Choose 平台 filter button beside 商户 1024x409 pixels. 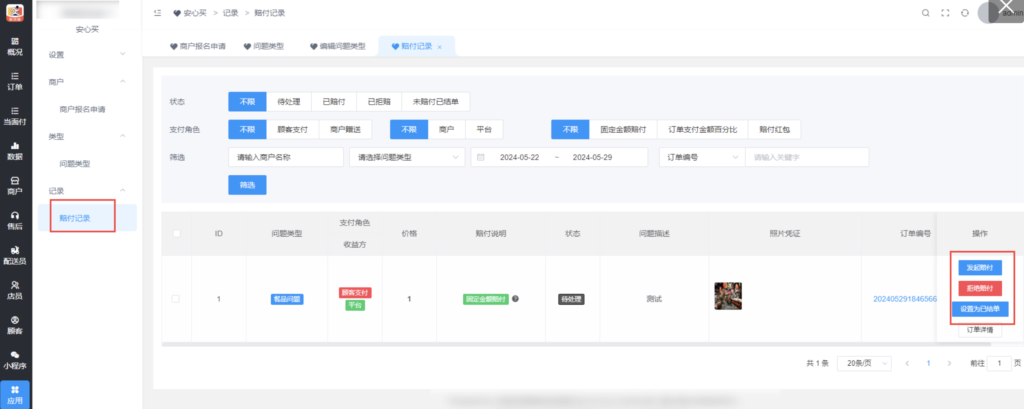(484, 129)
